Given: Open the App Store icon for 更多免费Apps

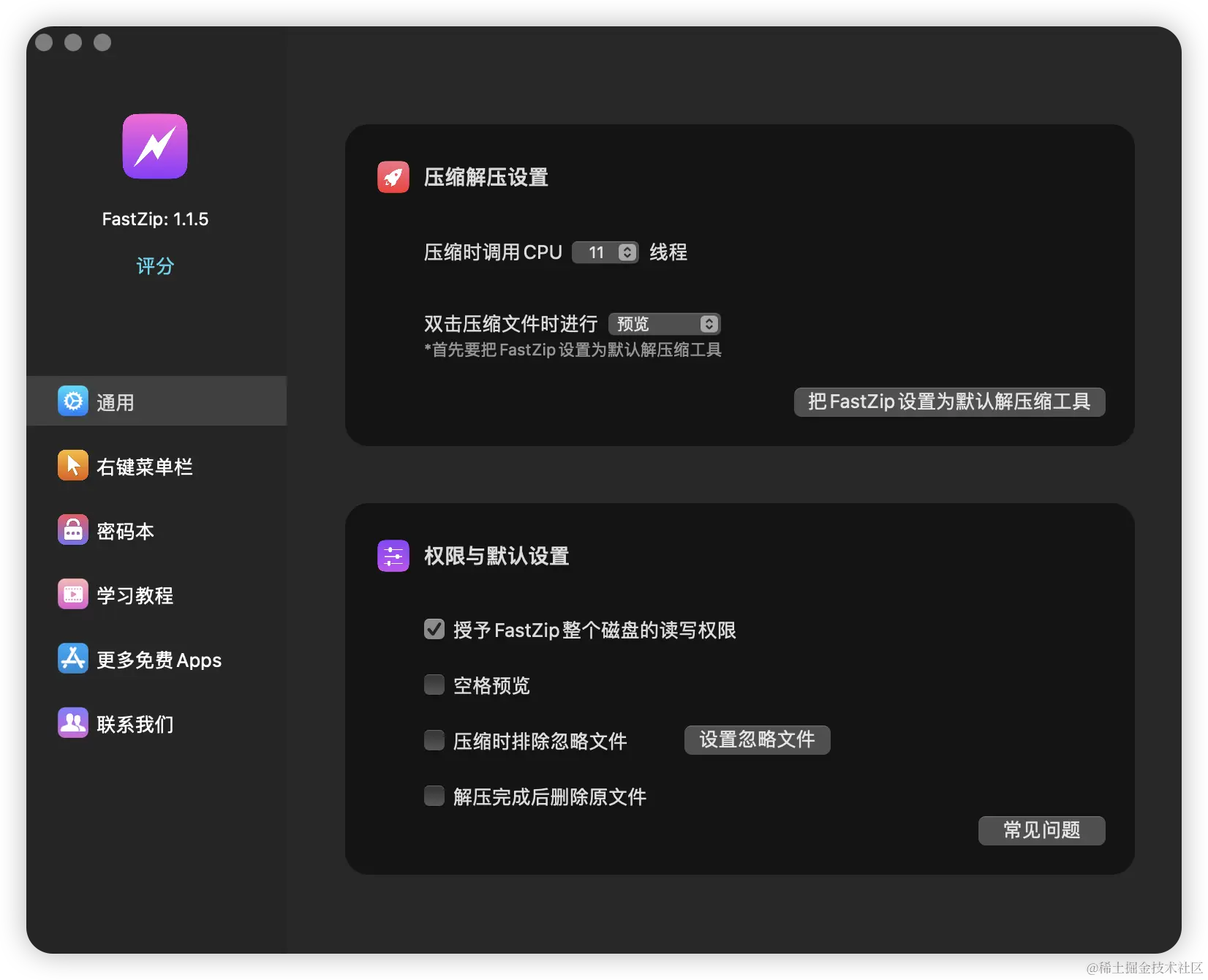Looking at the screenshot, I should point(72,658).
